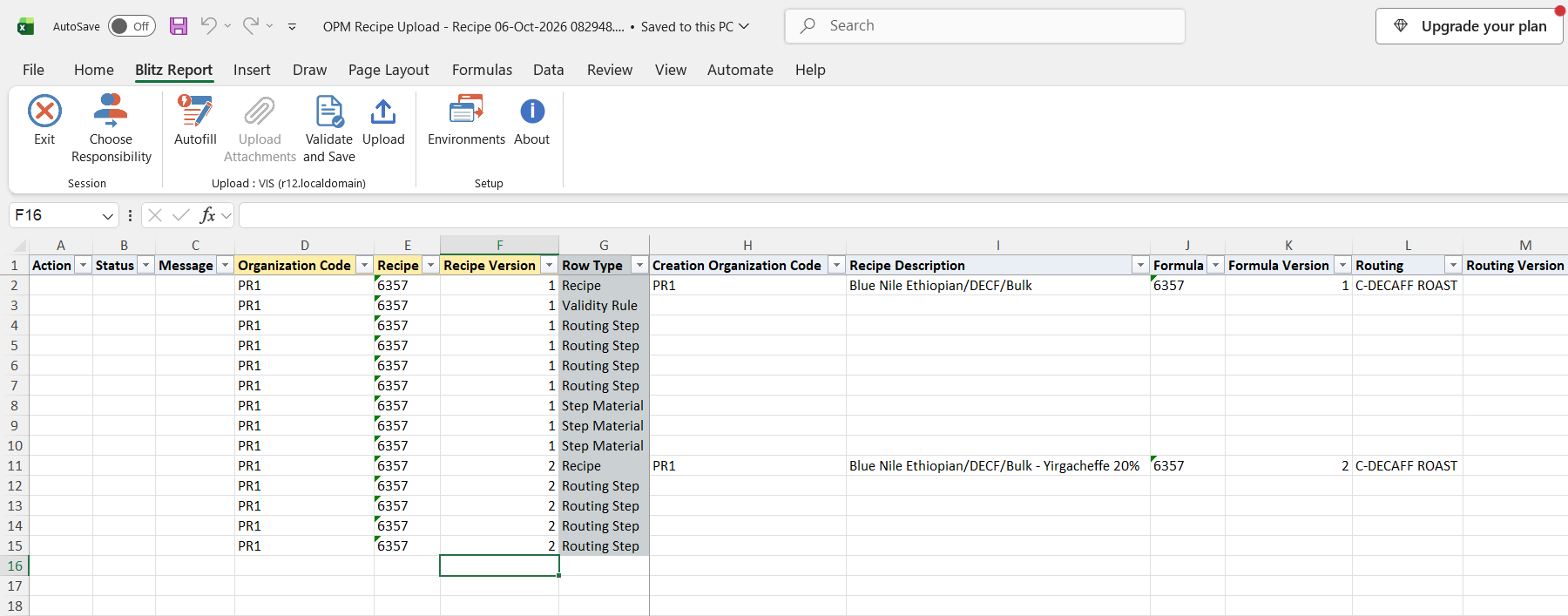Click the Search box
Viewport: 1568px width, 616px height.
(985, 26)
